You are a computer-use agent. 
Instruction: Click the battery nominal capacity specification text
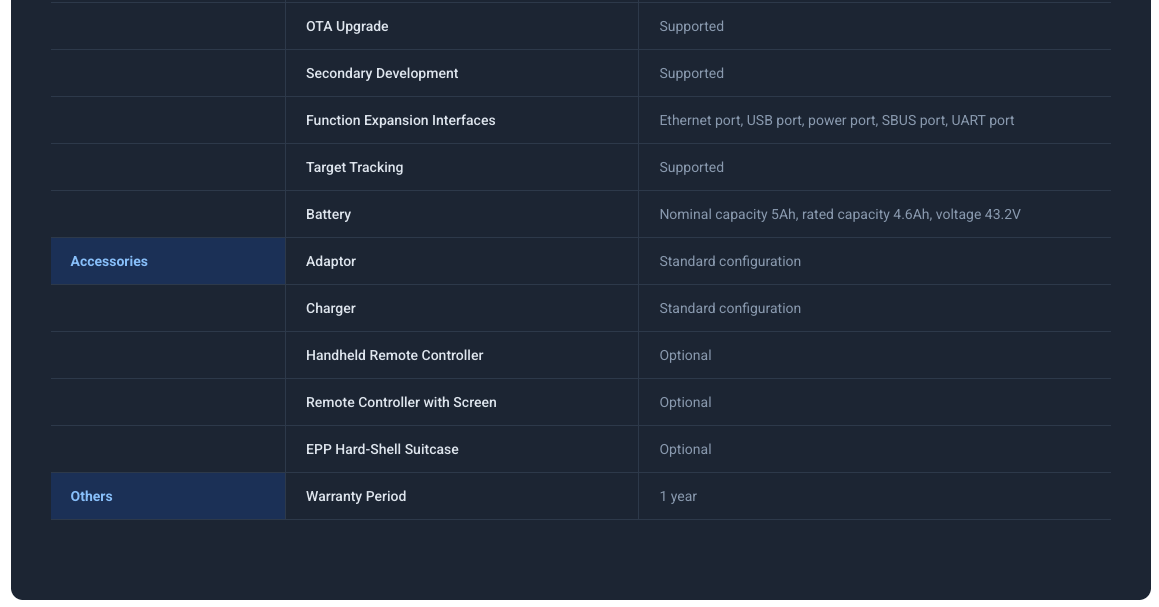click(x=839, y=214)
